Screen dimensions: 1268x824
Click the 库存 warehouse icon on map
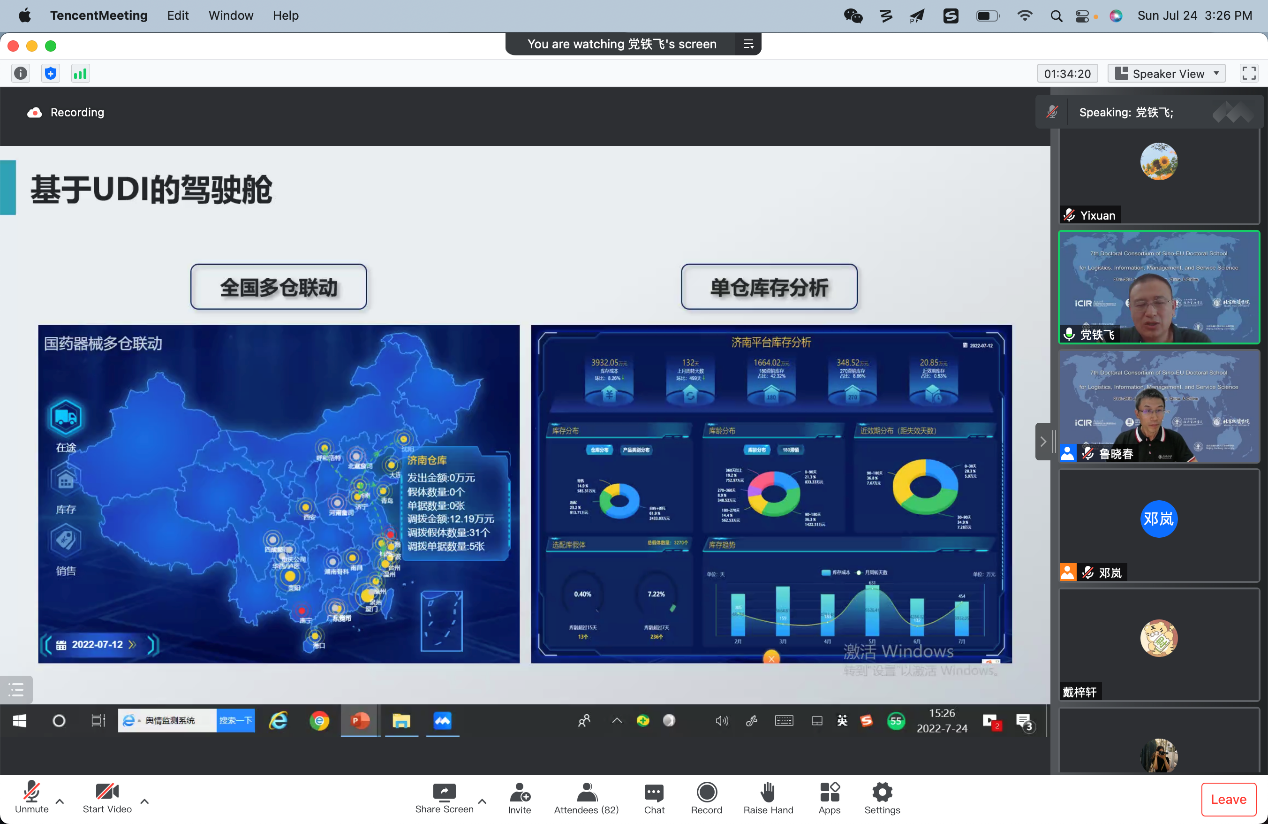[x=66, y=481]
